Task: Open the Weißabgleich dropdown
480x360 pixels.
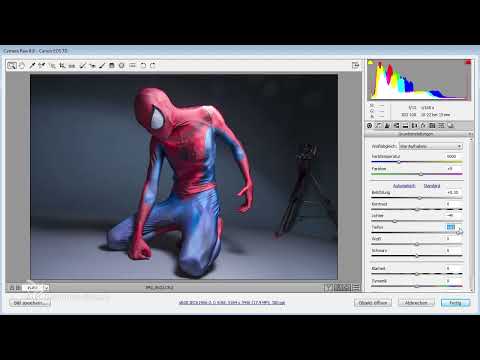Action: [x=431, y=146]
